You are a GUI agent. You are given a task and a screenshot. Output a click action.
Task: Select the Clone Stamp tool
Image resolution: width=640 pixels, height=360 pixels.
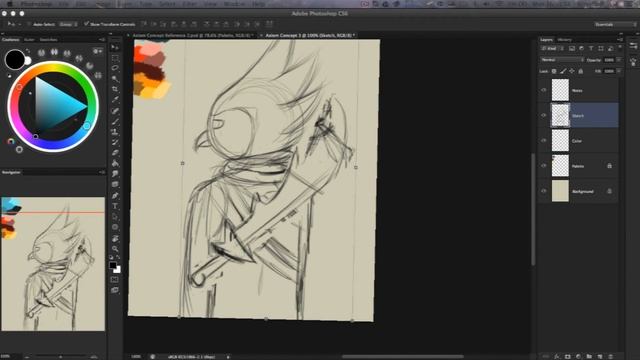115,132
